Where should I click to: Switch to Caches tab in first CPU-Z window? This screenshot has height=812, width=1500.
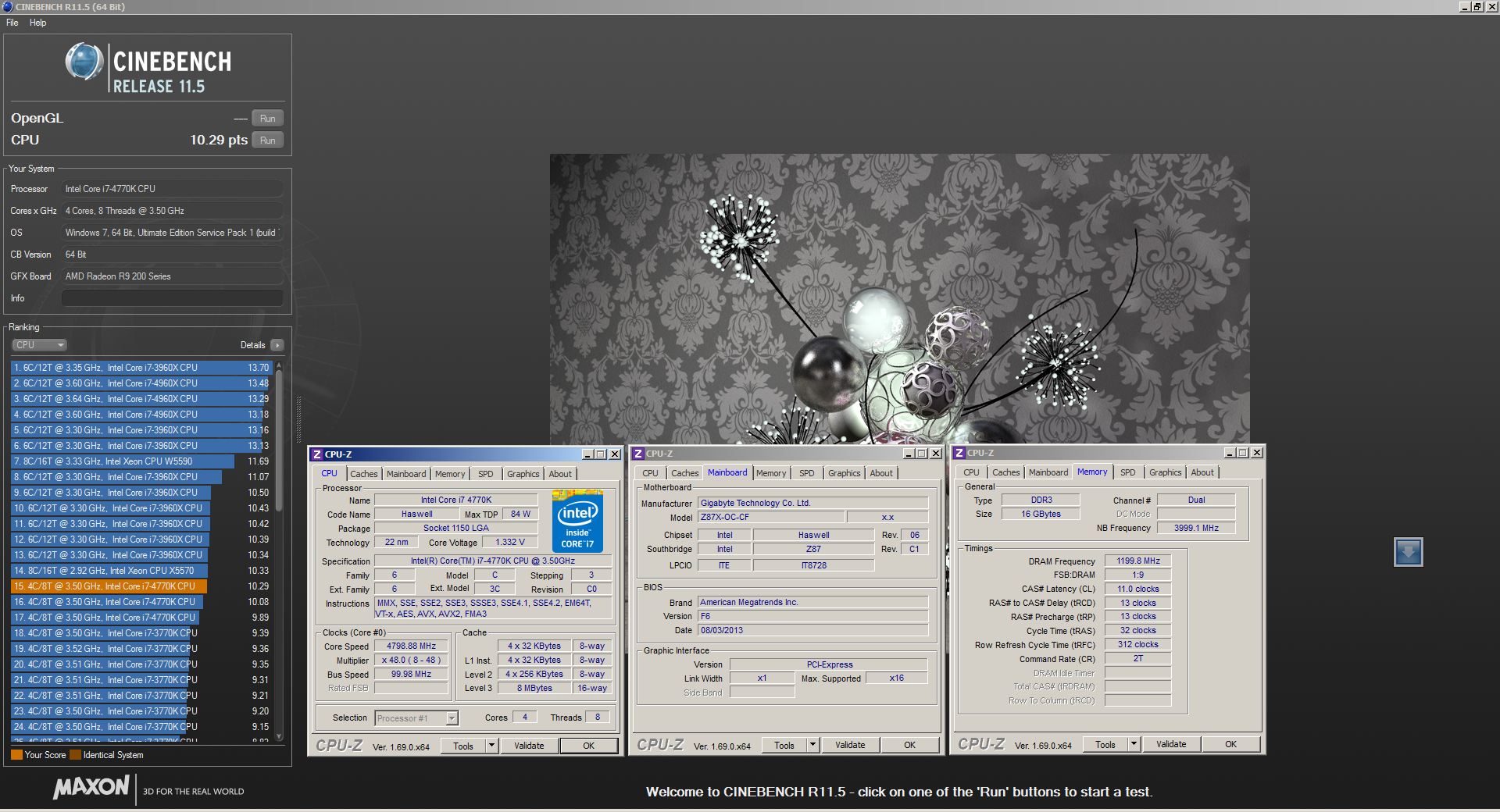[363, 474]
